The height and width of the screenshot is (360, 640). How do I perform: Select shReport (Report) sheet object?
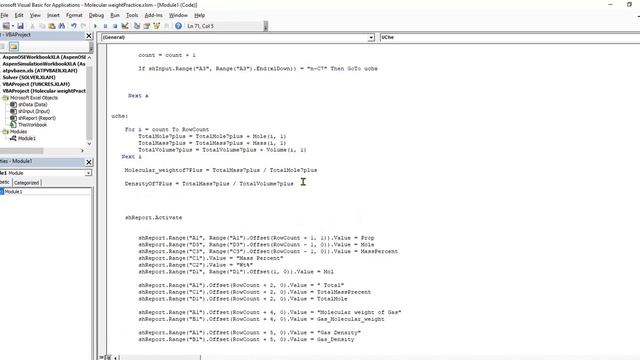[37, 118]
